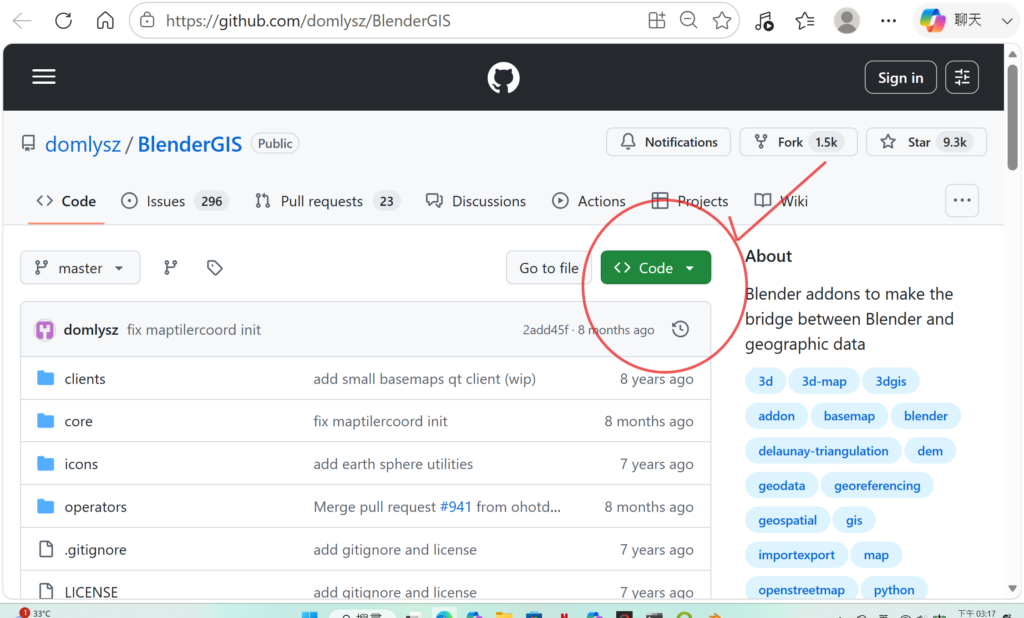Open the LICENSE file

tap(91, 592)
